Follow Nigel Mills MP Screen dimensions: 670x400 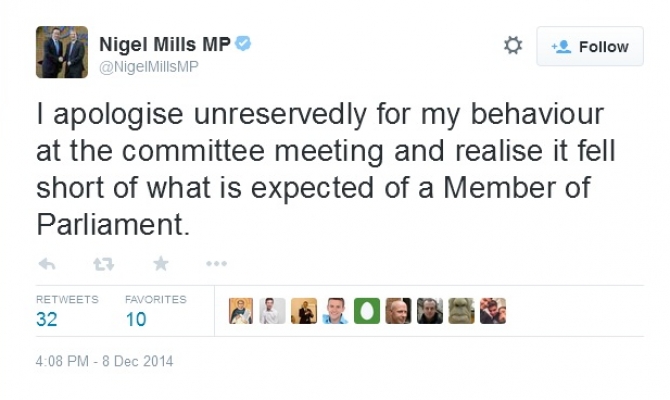(590, 47)
